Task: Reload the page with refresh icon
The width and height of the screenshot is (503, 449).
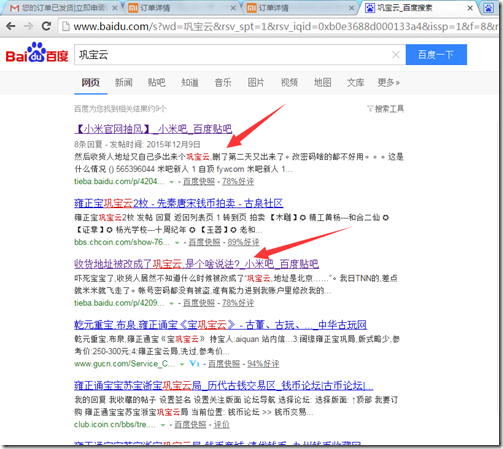Action: [x=46, y=26]
